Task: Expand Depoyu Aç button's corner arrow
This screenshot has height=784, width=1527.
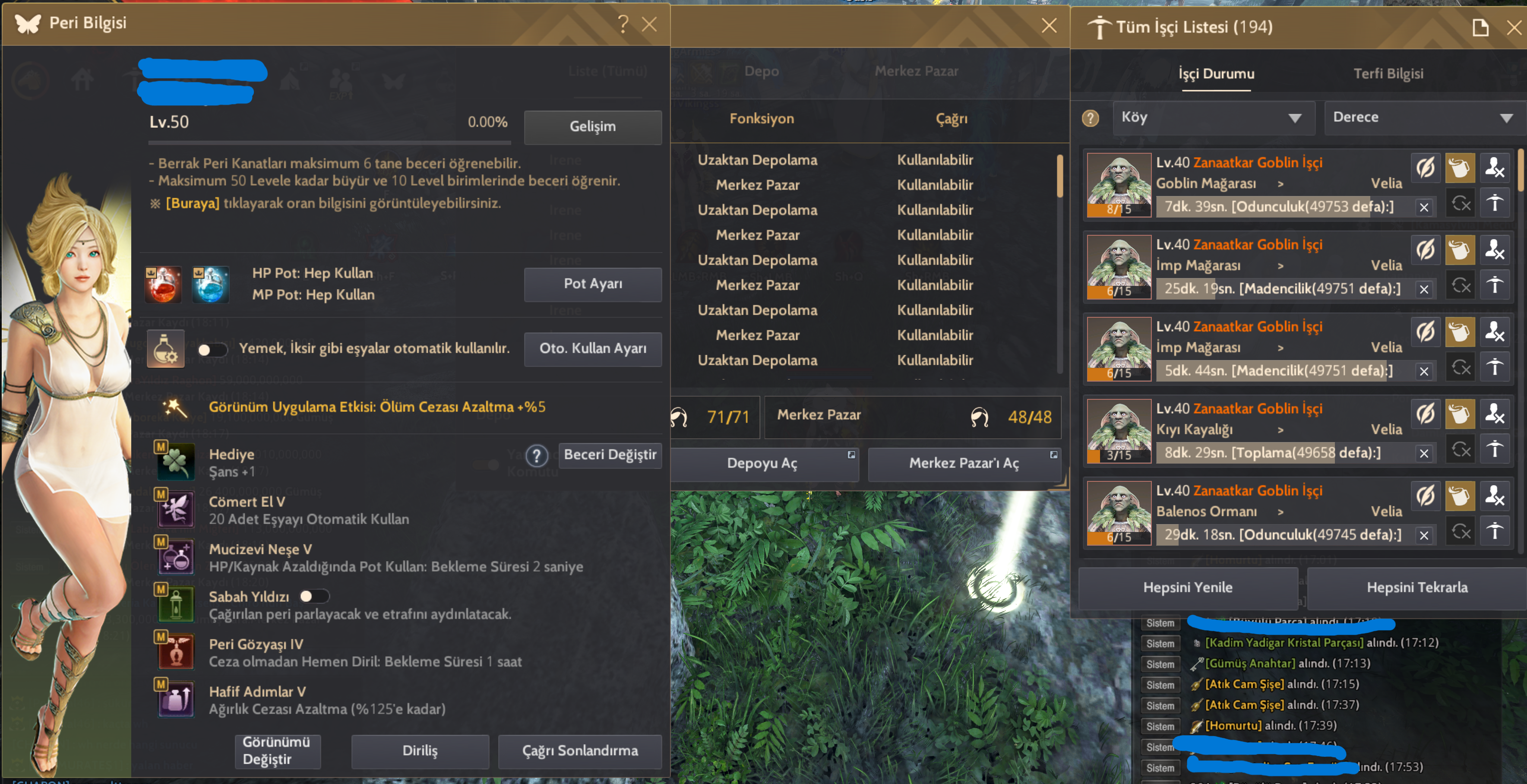Action: [851, 455]
